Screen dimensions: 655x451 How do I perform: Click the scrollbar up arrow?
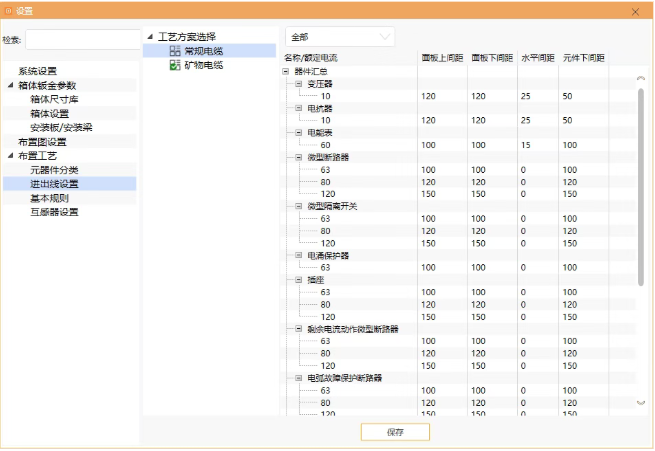pyautogui.click(x=641, y=78)
